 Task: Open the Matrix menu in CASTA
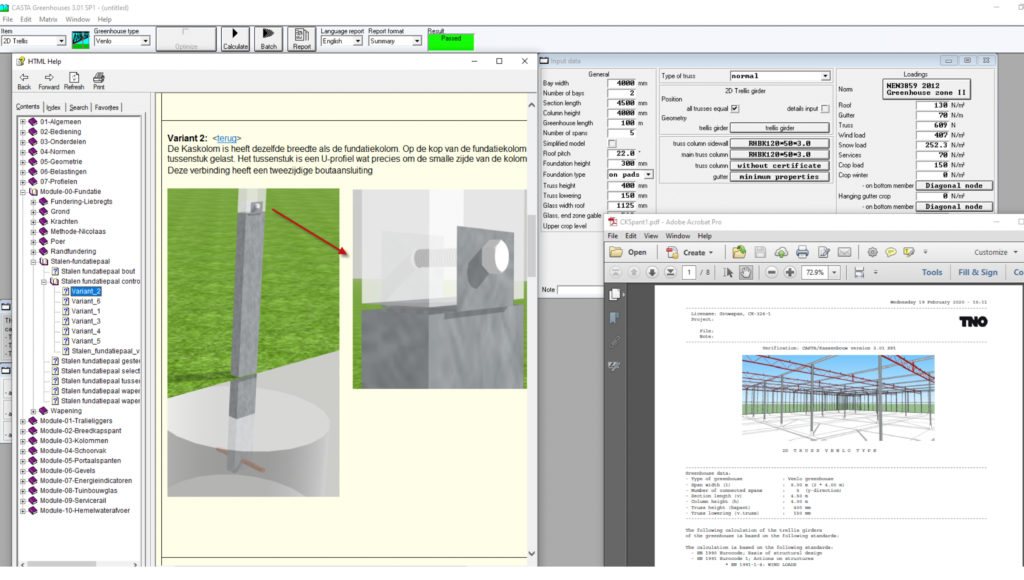(48, 19)
